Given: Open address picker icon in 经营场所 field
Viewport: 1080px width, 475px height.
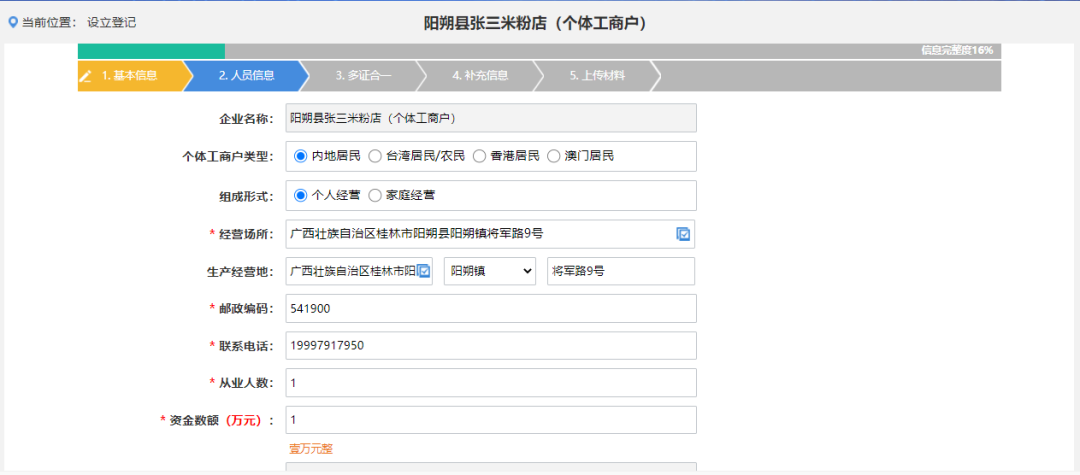Looking at the screenshot, I should click(683, 234).
